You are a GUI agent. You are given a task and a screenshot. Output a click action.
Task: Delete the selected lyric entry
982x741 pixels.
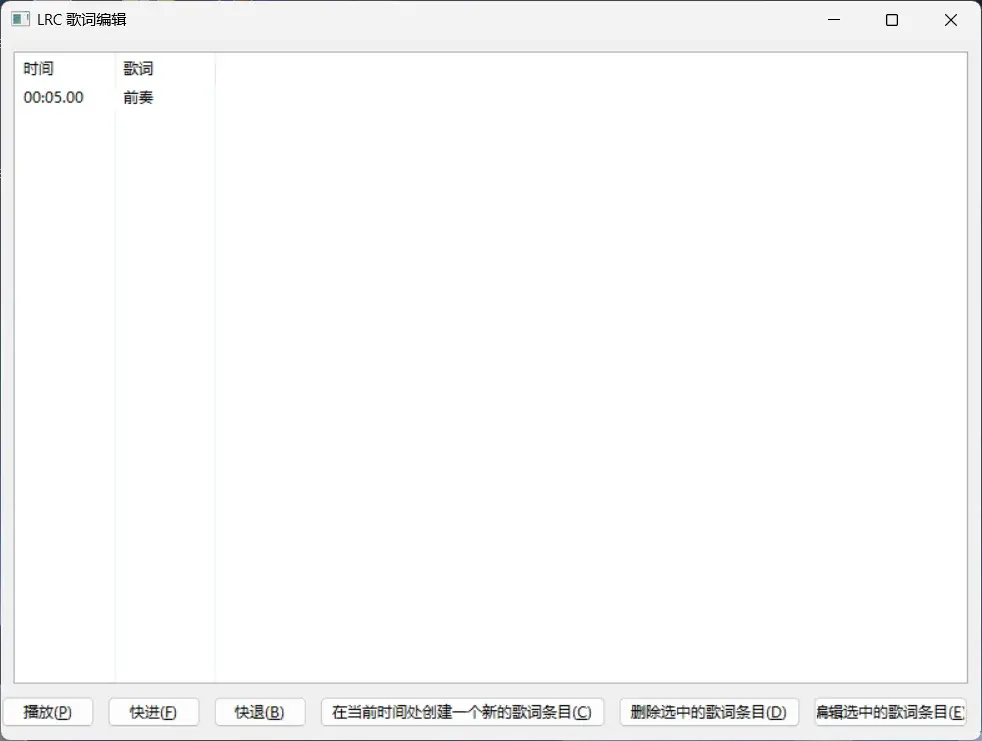click(x=708, y=712)
